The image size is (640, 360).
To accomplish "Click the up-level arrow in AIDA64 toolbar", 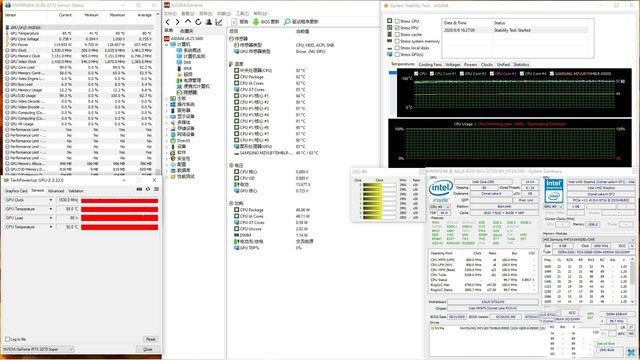I will [x=188, y=22].
